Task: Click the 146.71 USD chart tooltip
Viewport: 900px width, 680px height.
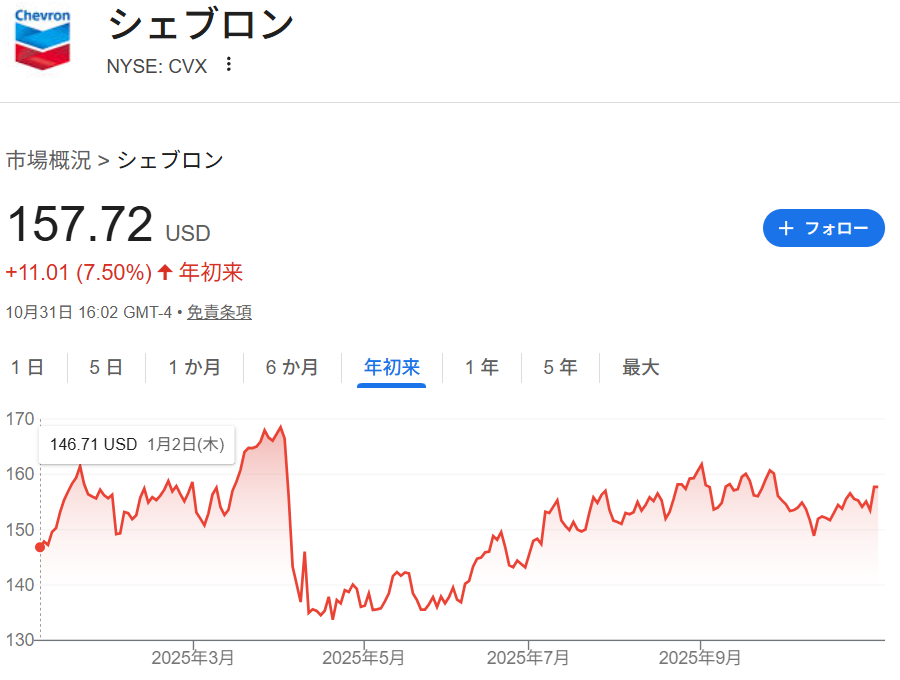Action: coord(137,445)
